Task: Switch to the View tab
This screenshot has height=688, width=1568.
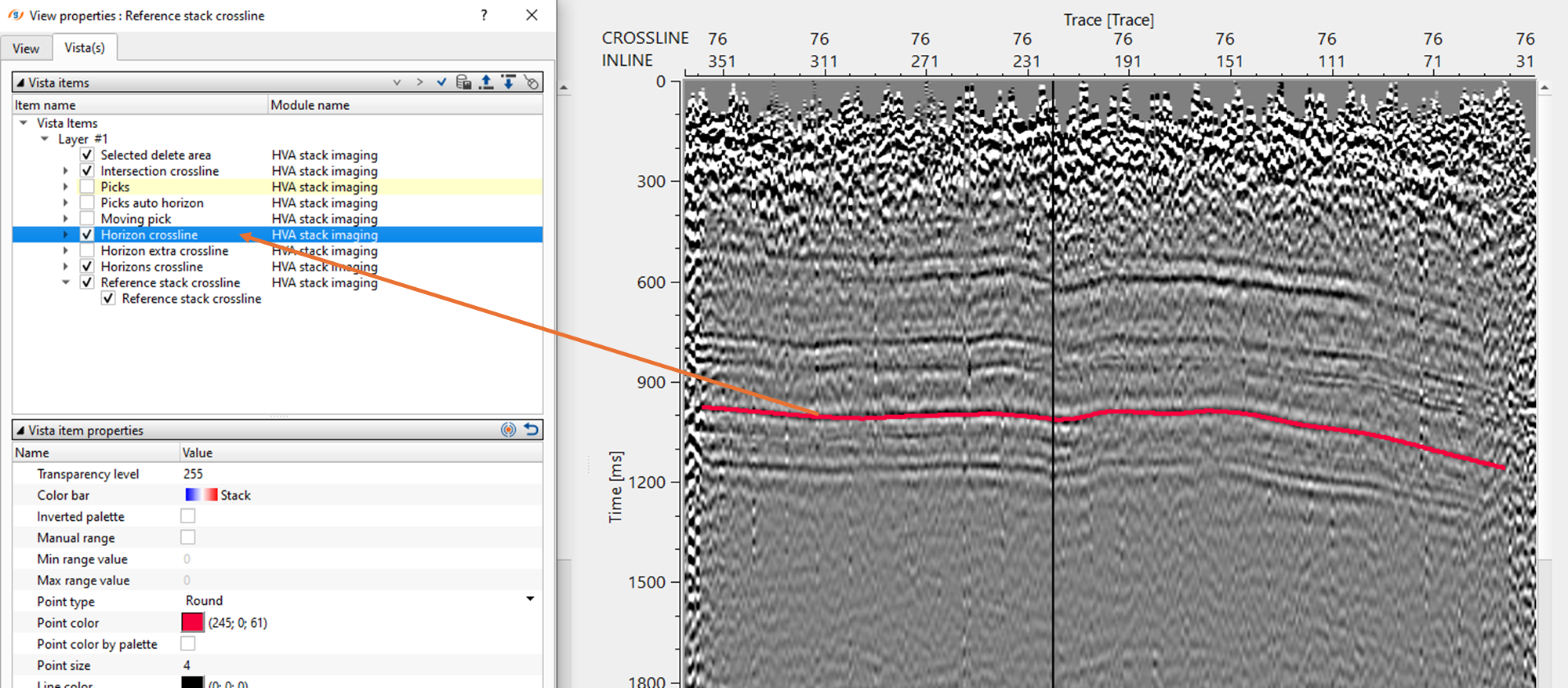Action: 26,49
